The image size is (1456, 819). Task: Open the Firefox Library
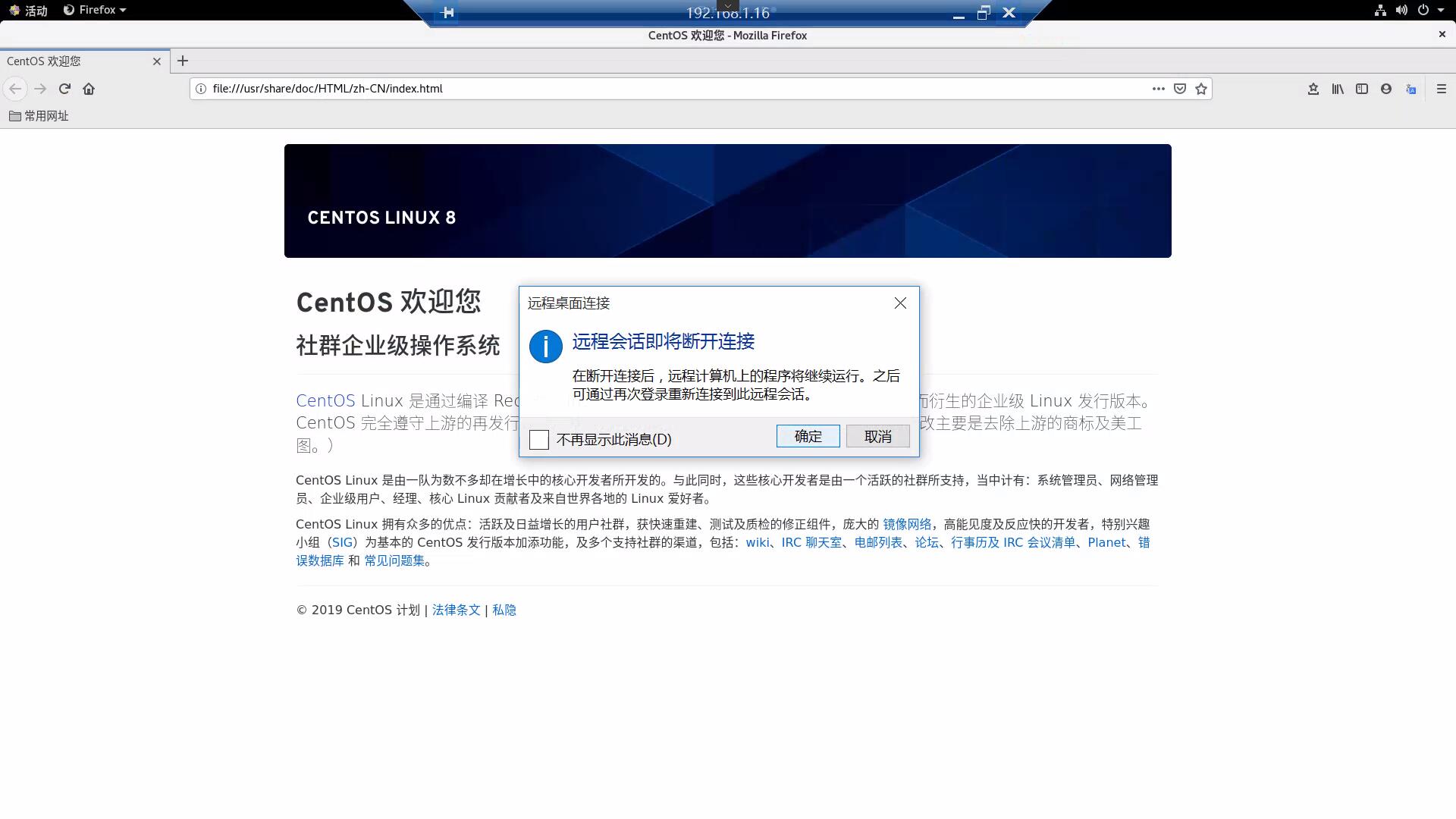1337,89
